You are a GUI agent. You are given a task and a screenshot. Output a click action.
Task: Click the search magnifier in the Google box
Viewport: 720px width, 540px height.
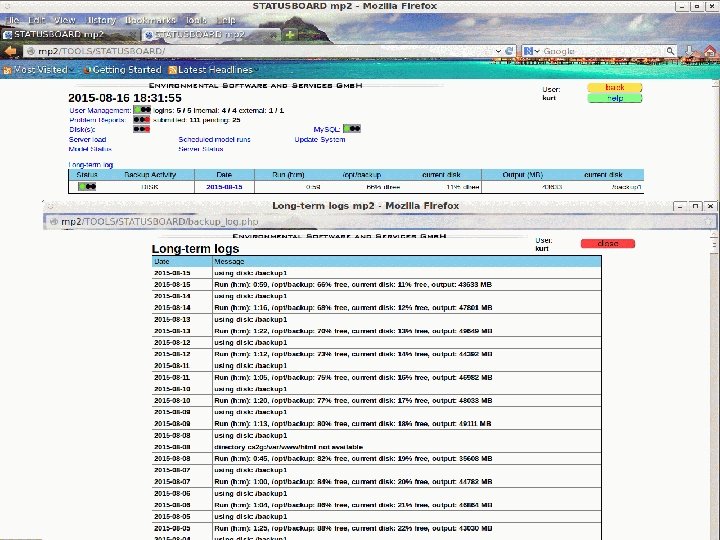[x=670, y=51]
